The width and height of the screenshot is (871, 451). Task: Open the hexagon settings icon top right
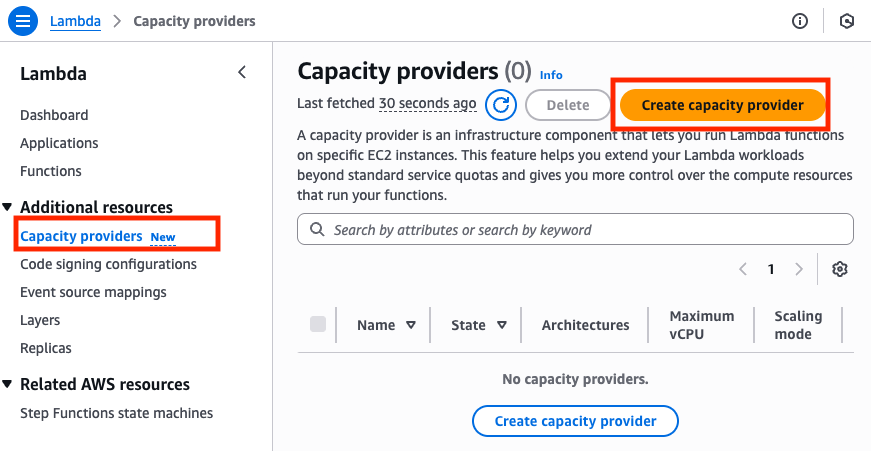[x=847, y=21]
